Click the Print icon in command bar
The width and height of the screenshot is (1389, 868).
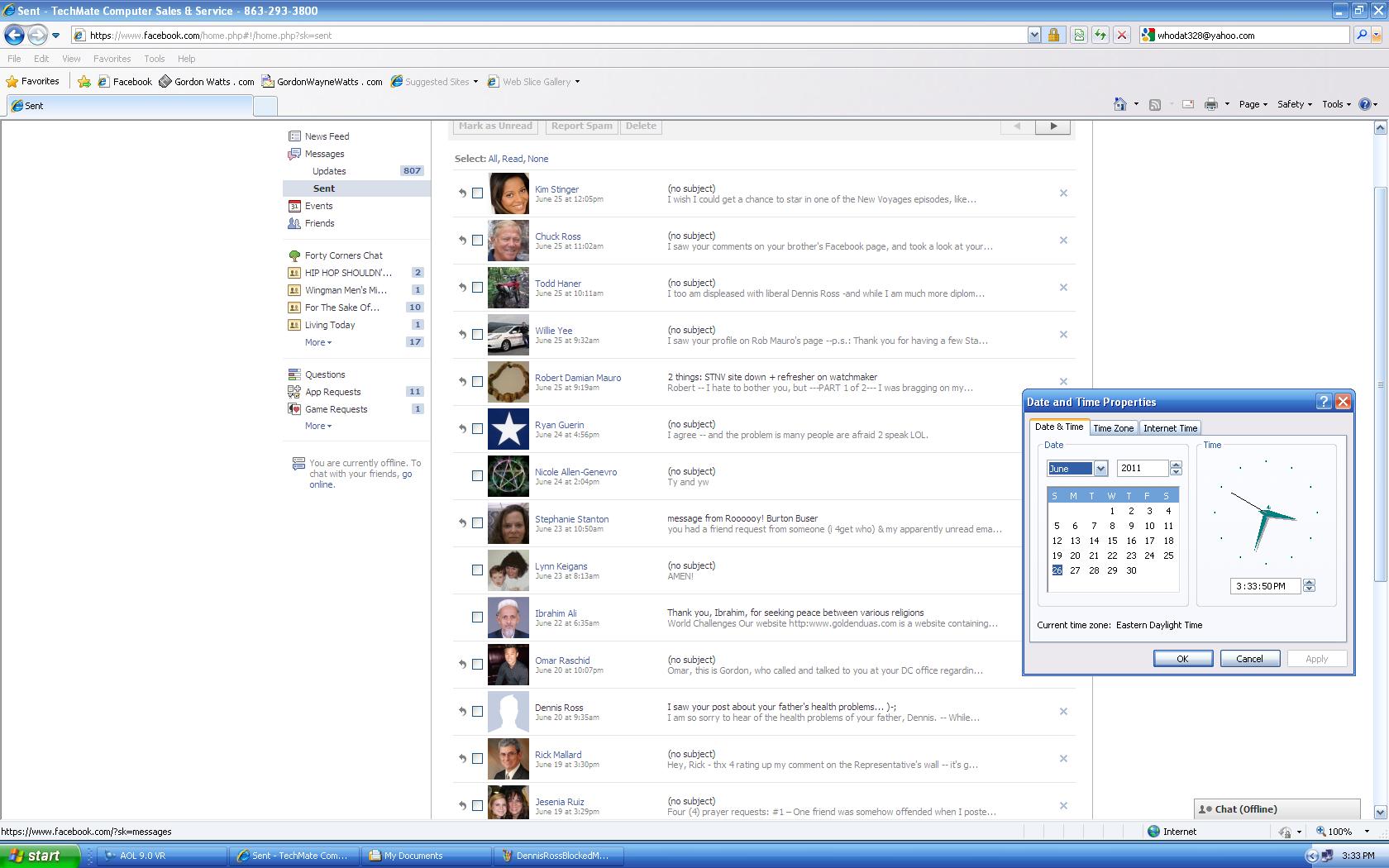click(x=1211, y=104)
